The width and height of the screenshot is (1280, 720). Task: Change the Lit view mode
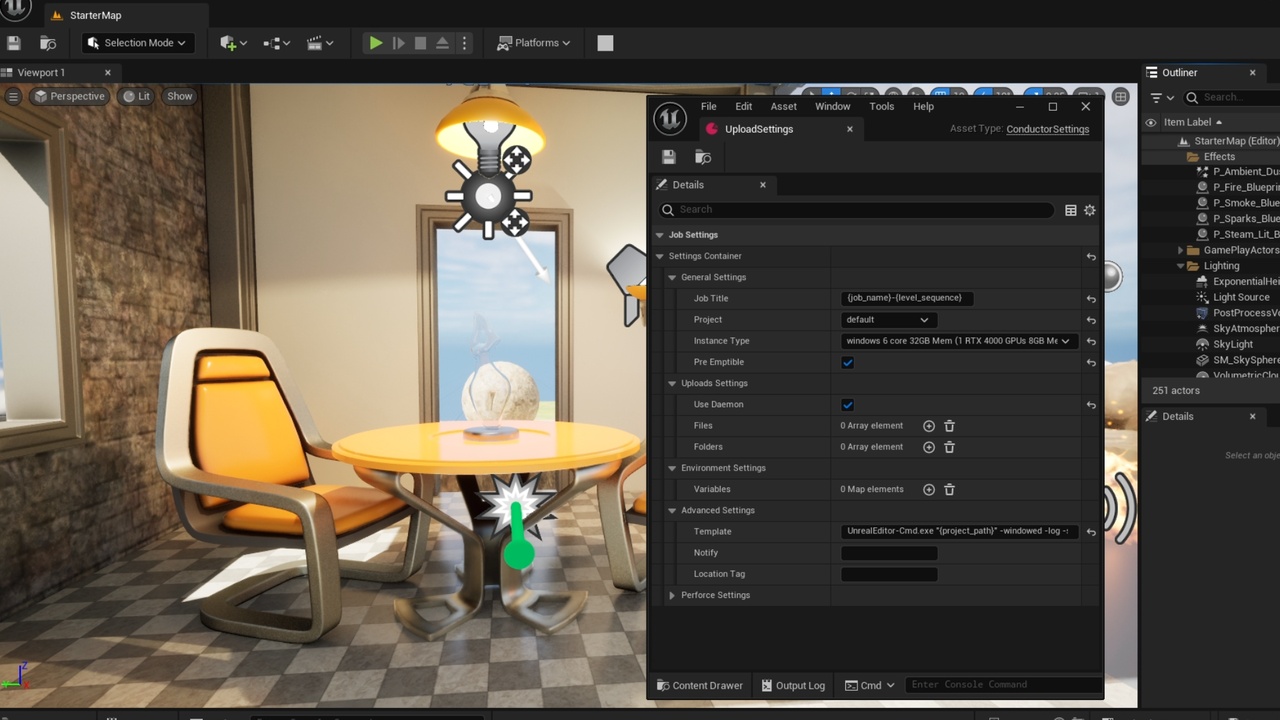click(136, 96)
